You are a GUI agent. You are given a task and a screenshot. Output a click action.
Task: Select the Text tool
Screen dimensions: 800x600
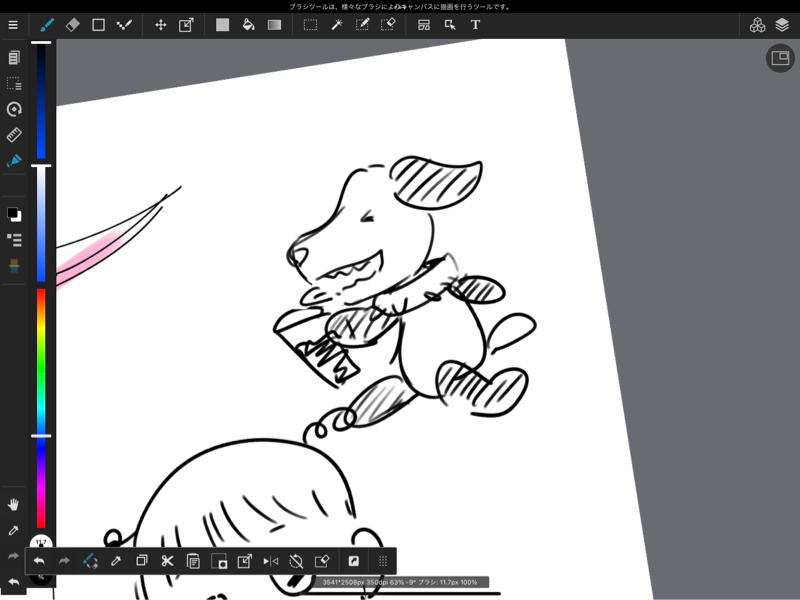click(475, 24)
